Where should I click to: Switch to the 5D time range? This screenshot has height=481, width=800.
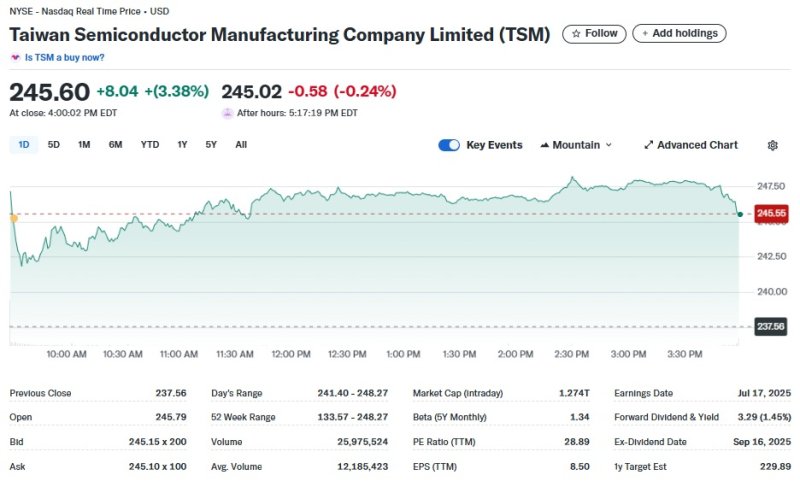click(x=54, y=145)
